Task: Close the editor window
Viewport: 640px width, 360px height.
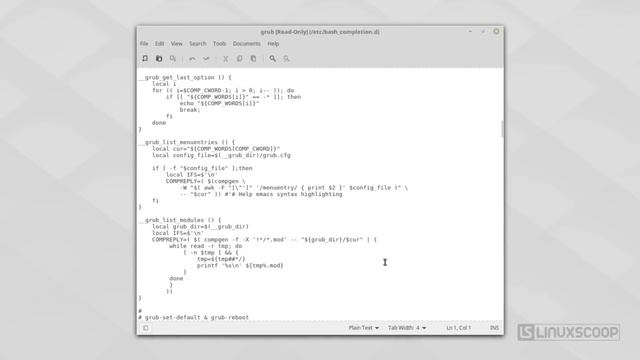Action: click(x=496, y=31)
